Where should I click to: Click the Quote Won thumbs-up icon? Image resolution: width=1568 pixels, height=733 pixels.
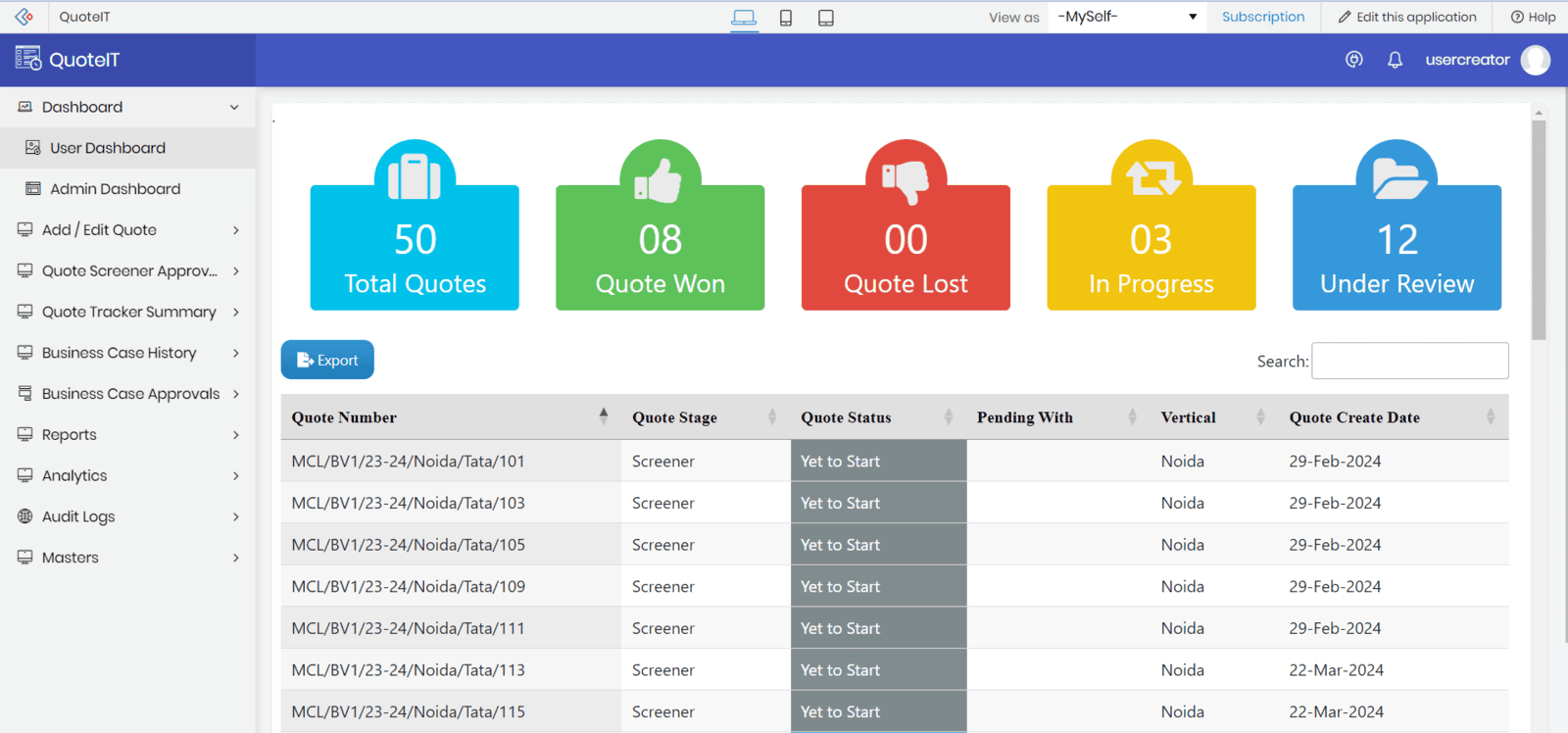pyautogui.click(x=660, y=180)
